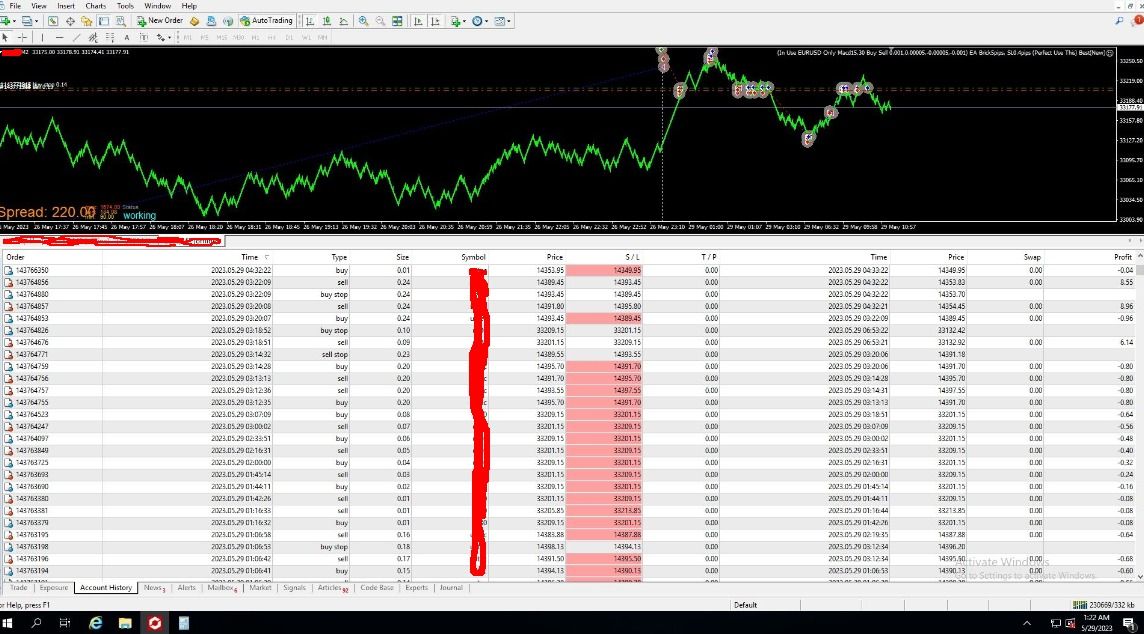Switch to the News tab
Viewport: 1144px width, 634px height.
pyautogui.click(x=154, y=588)
